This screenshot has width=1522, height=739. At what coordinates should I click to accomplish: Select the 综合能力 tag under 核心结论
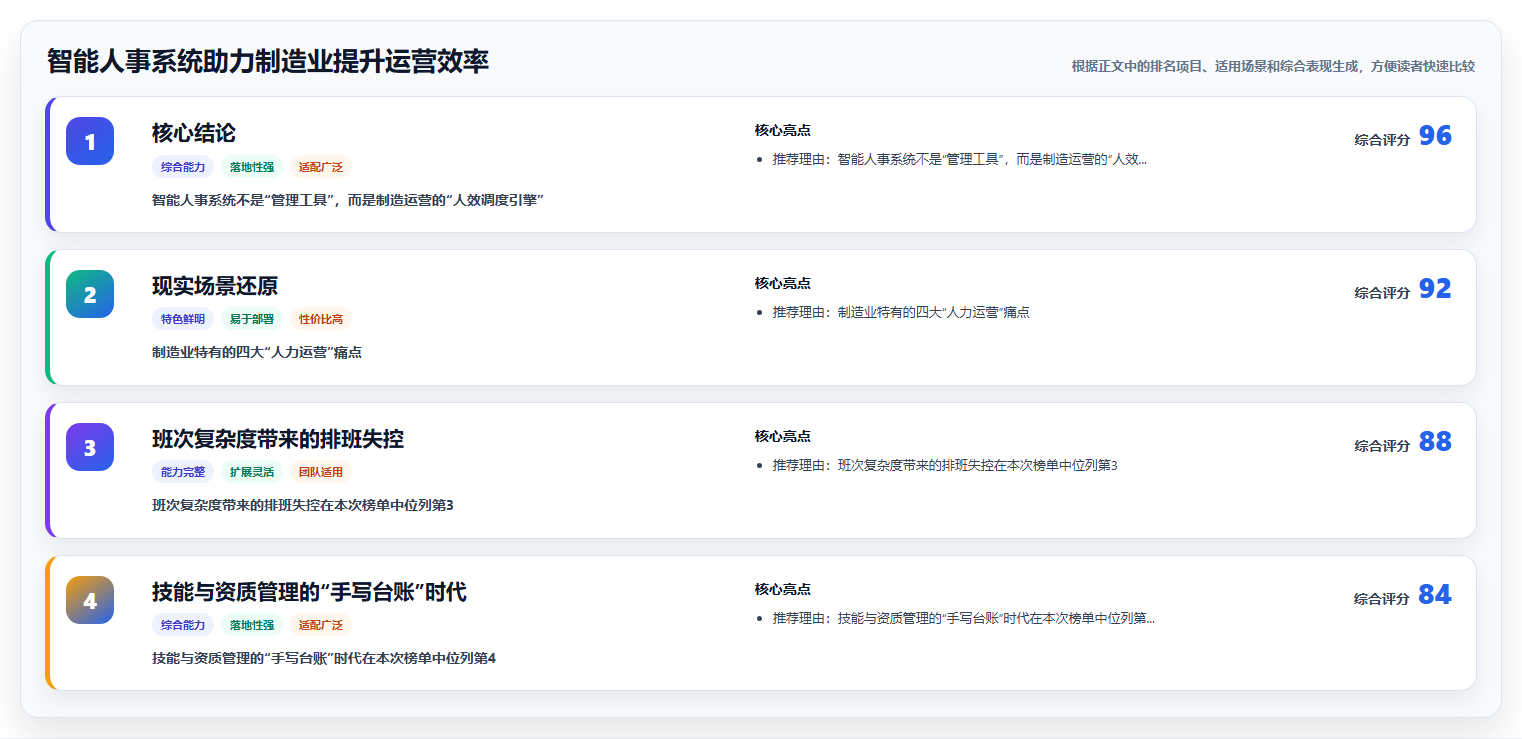pos(183,167)
